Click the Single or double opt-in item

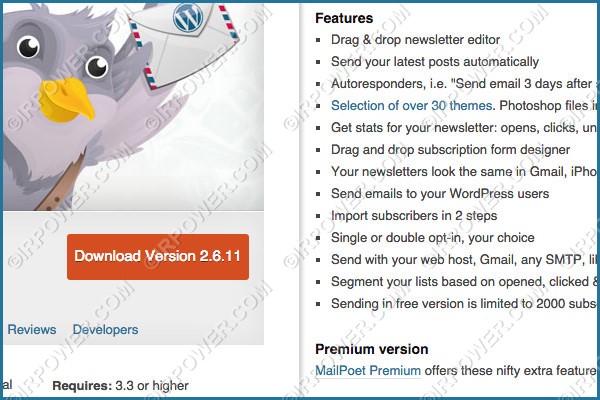click(x=433, y=238)
